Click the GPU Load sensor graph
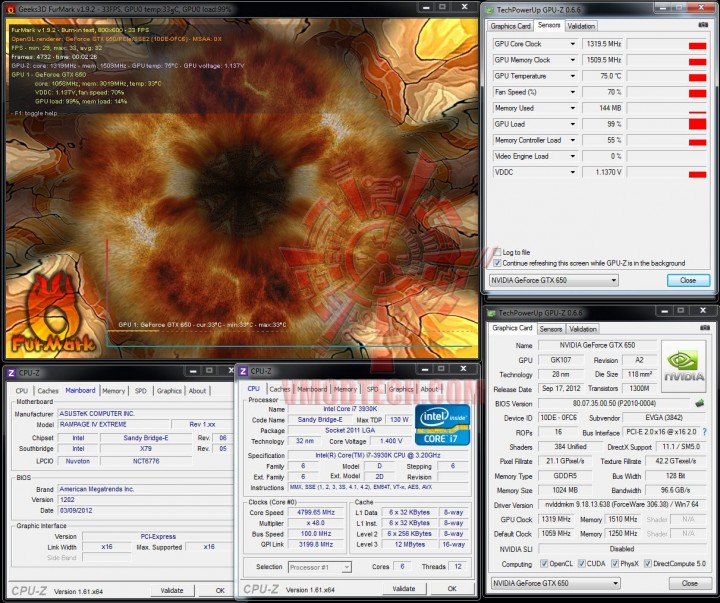 point(666,124)
